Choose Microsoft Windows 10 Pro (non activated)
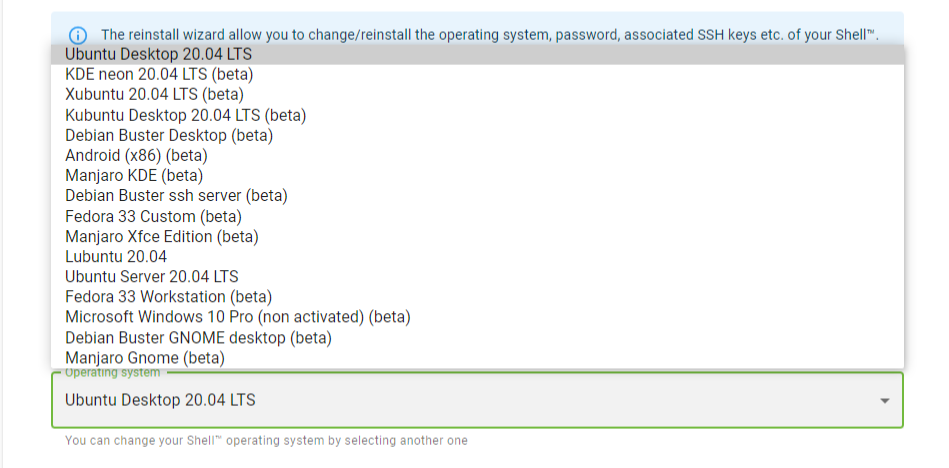 pyautogui.click(x=238, y=317)
